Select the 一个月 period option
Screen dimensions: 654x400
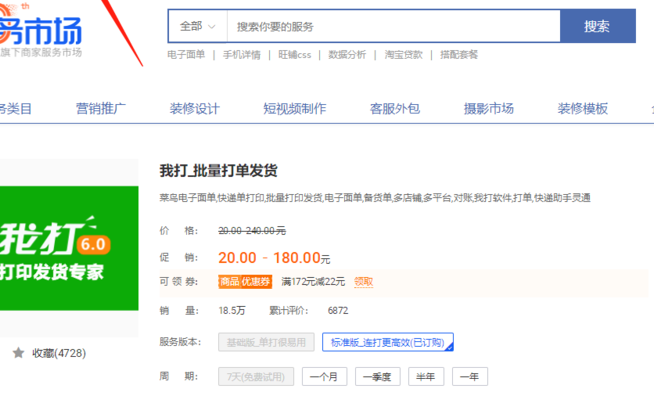pyautogui.click(x=324, y=377)
